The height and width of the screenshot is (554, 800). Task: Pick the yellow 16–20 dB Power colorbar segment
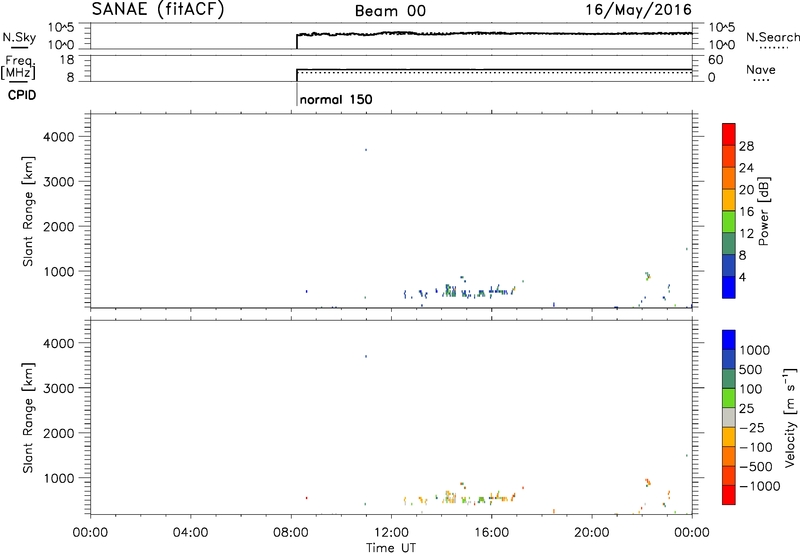tap(729, 199)
